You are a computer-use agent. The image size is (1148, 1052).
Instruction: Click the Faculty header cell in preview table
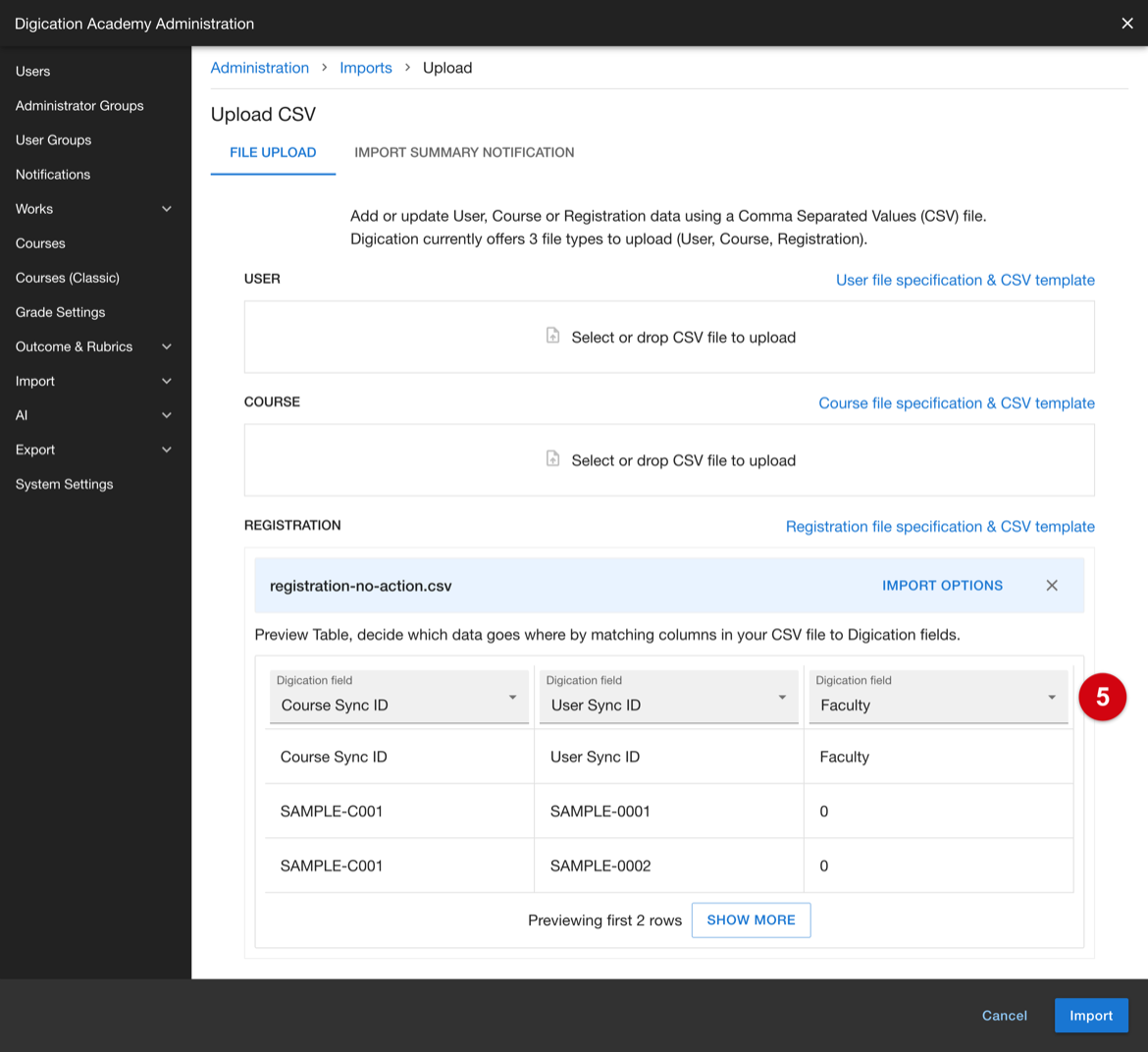pyautogui.click(x=939, y=757)
